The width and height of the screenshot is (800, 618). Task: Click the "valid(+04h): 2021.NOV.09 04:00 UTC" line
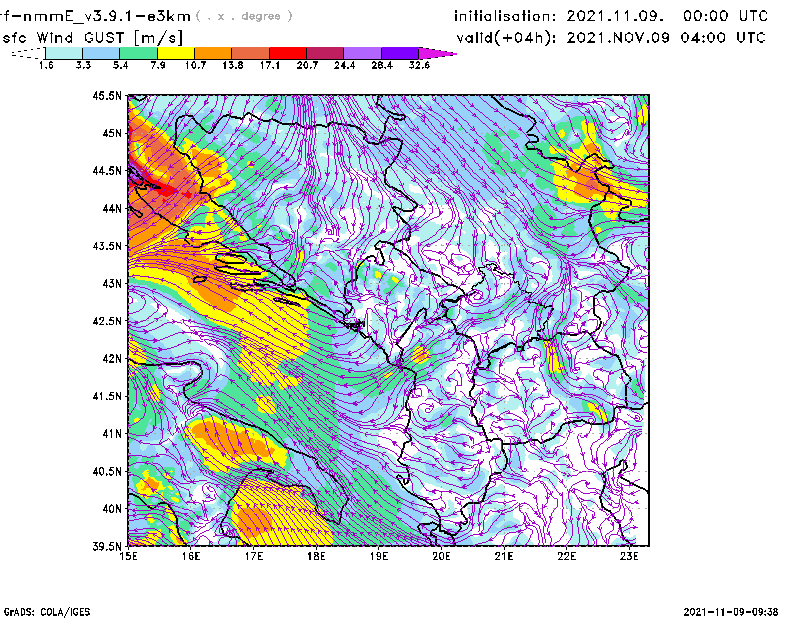[x=611, y=38]
